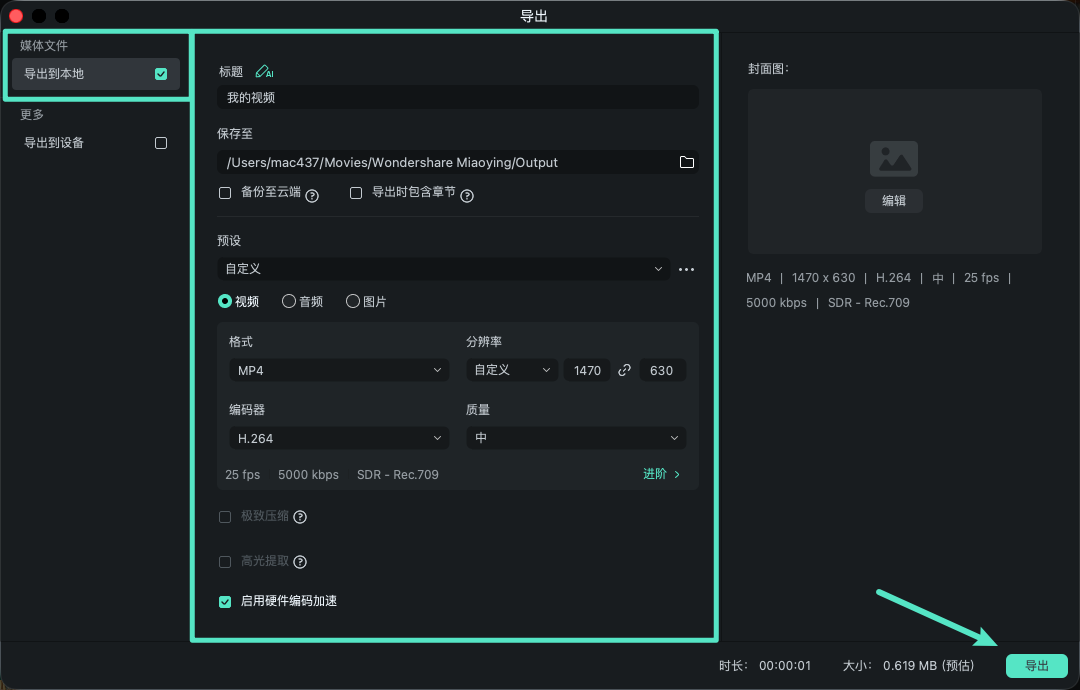Click the 导出 export button
Viewport: 1080px width, 690px height.
coord(1037,666)
